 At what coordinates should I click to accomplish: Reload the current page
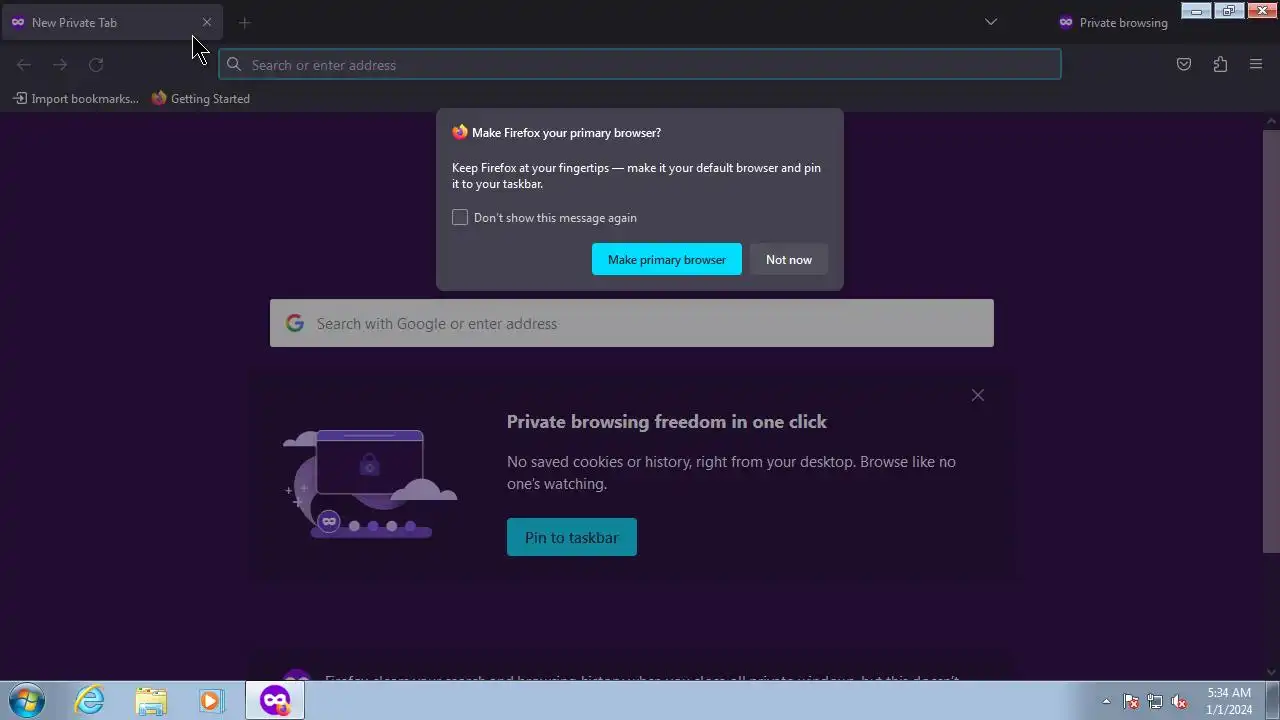point(96,65)
